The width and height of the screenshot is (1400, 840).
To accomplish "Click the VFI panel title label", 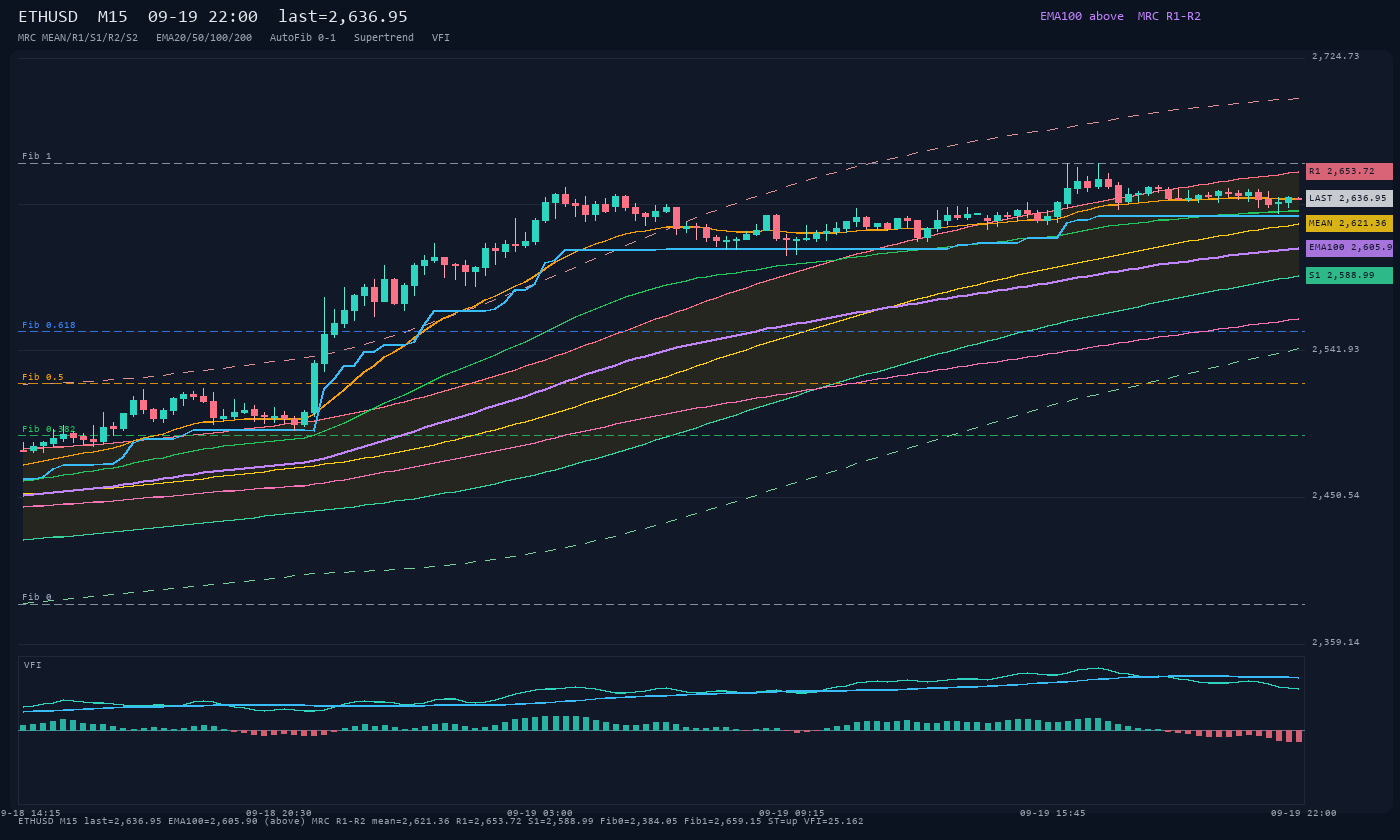I will (33, 665).
